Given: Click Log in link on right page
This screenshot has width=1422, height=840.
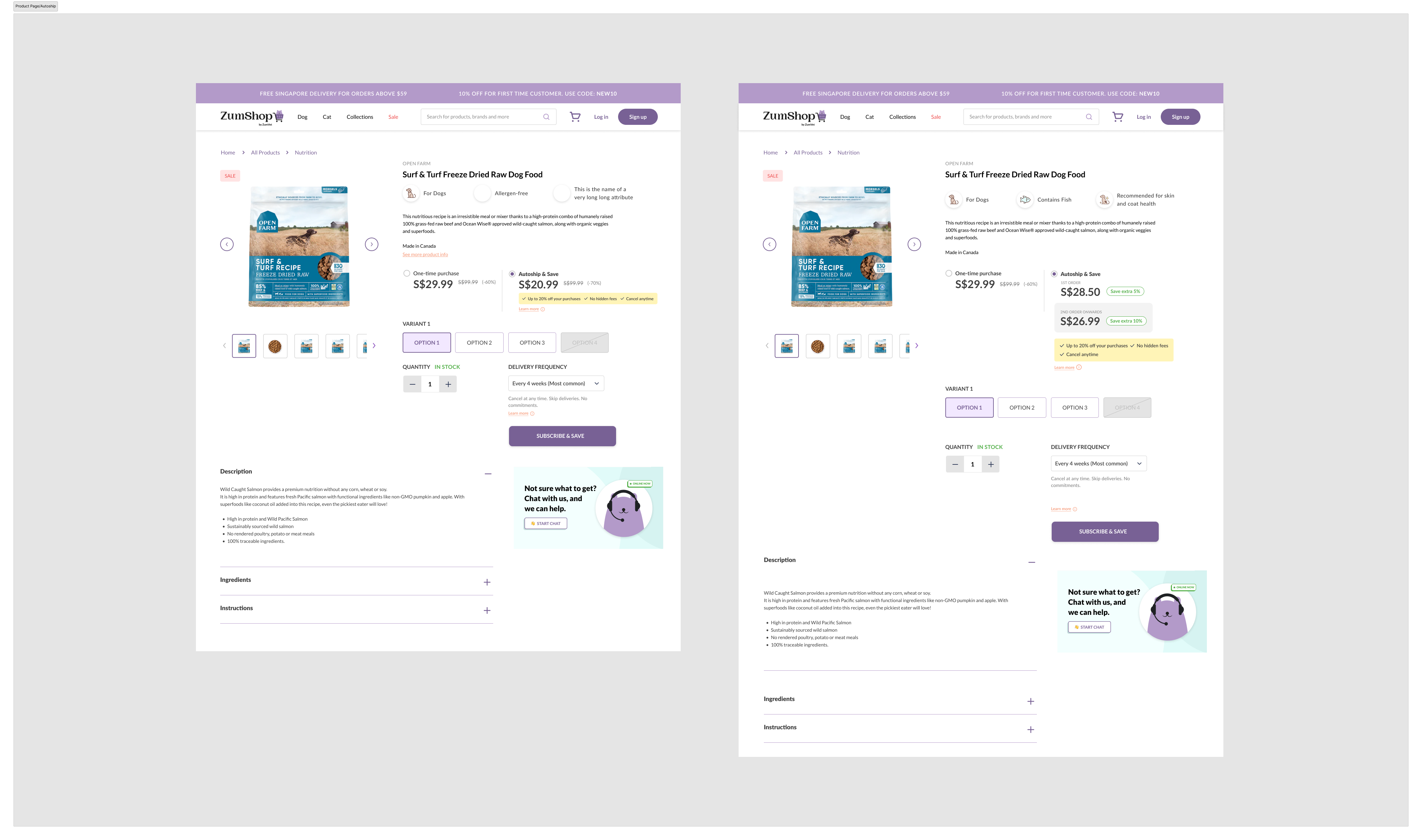Looking at the screenshot, I should tap(1144, 117).
